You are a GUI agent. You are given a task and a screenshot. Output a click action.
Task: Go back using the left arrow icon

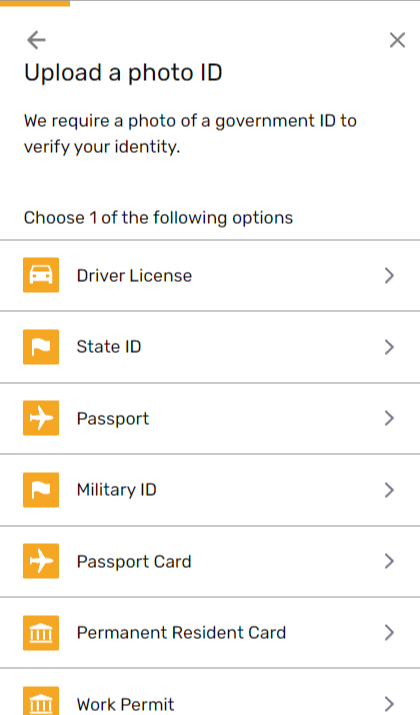pos(36,40)
